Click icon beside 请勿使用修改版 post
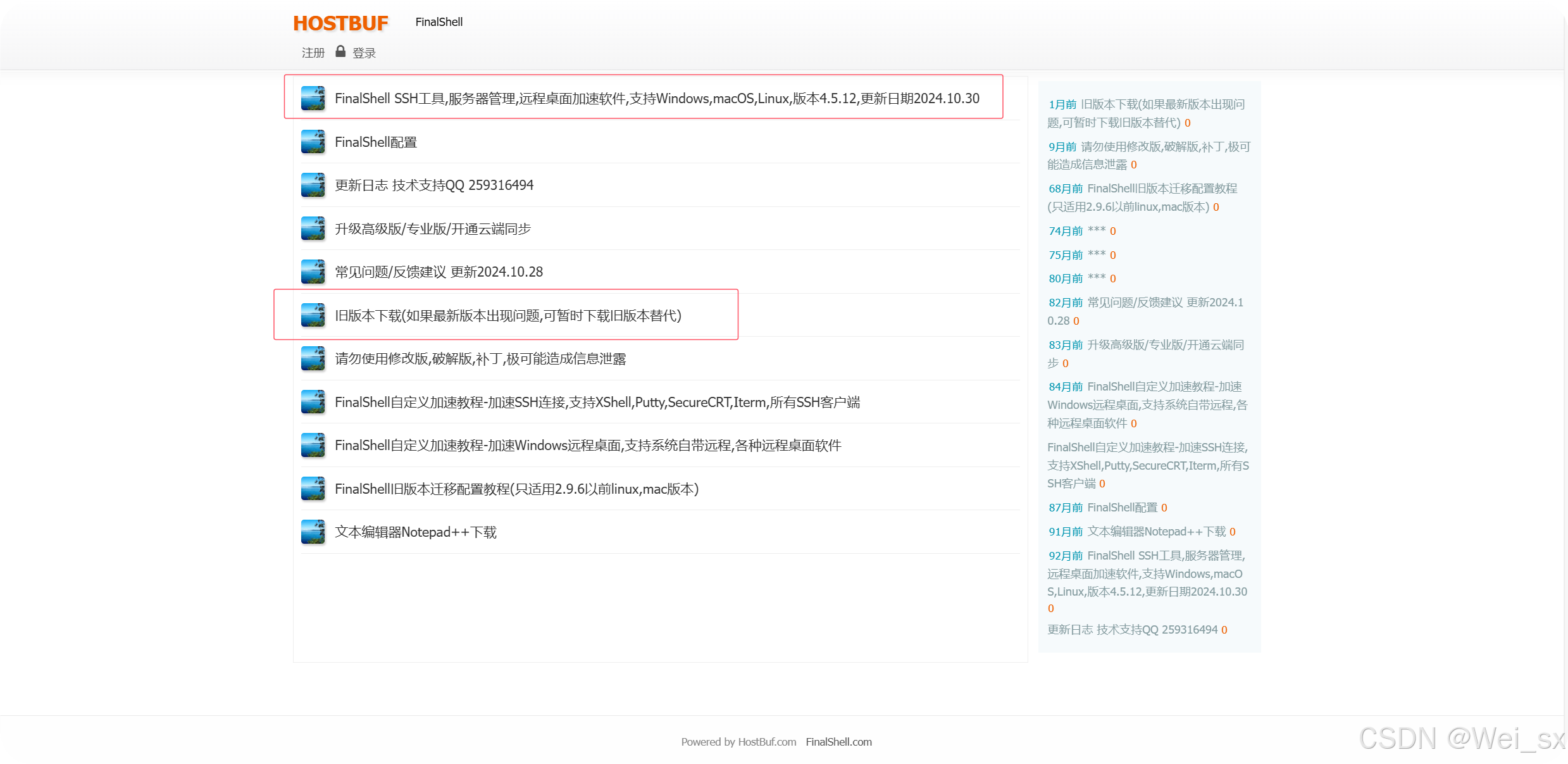This screenshot has height=764, width=1568. [313, 358]
